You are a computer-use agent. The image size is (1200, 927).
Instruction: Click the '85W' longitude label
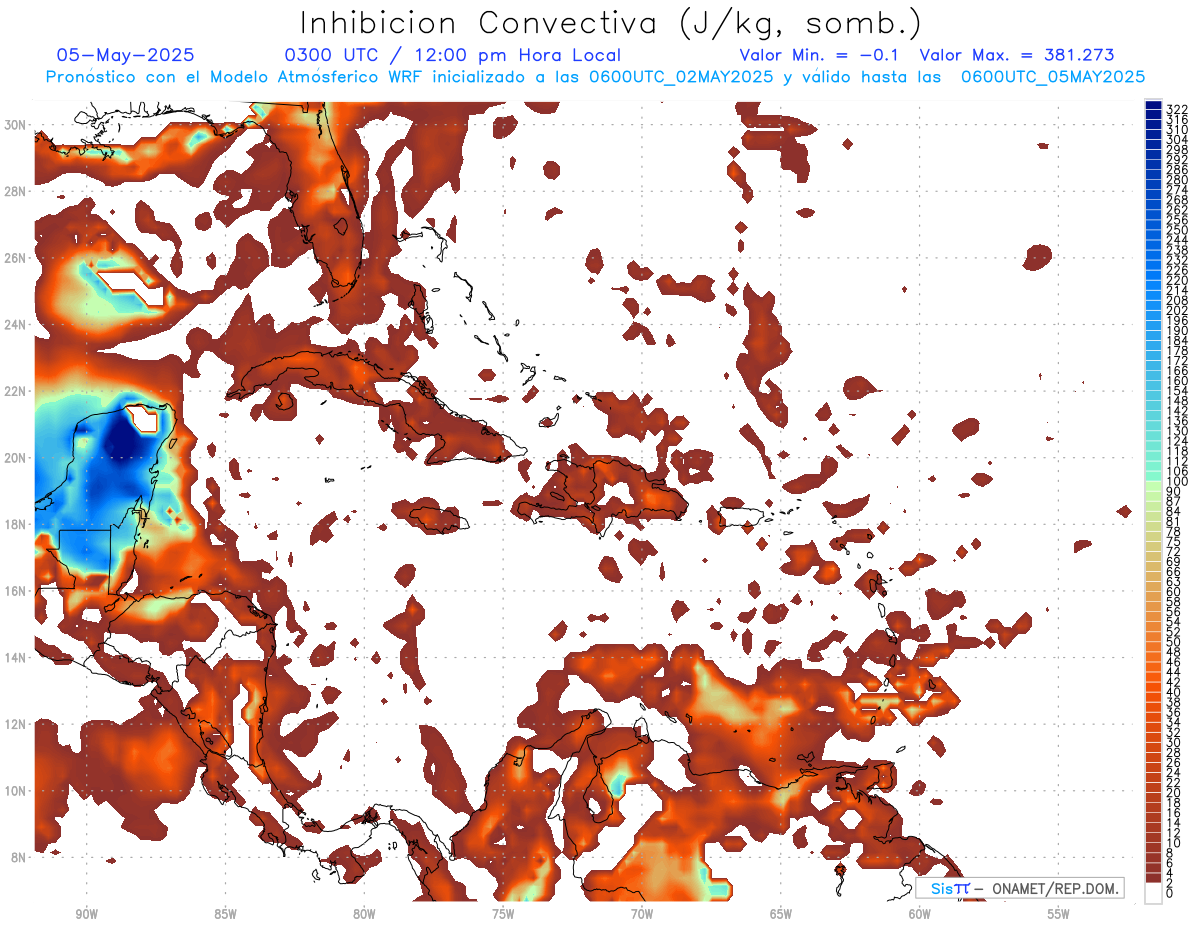pos(225,914)
